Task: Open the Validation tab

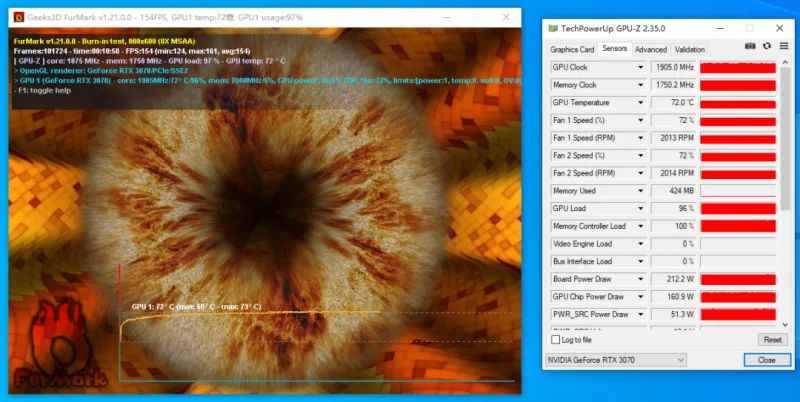Action: click(689, 49)
